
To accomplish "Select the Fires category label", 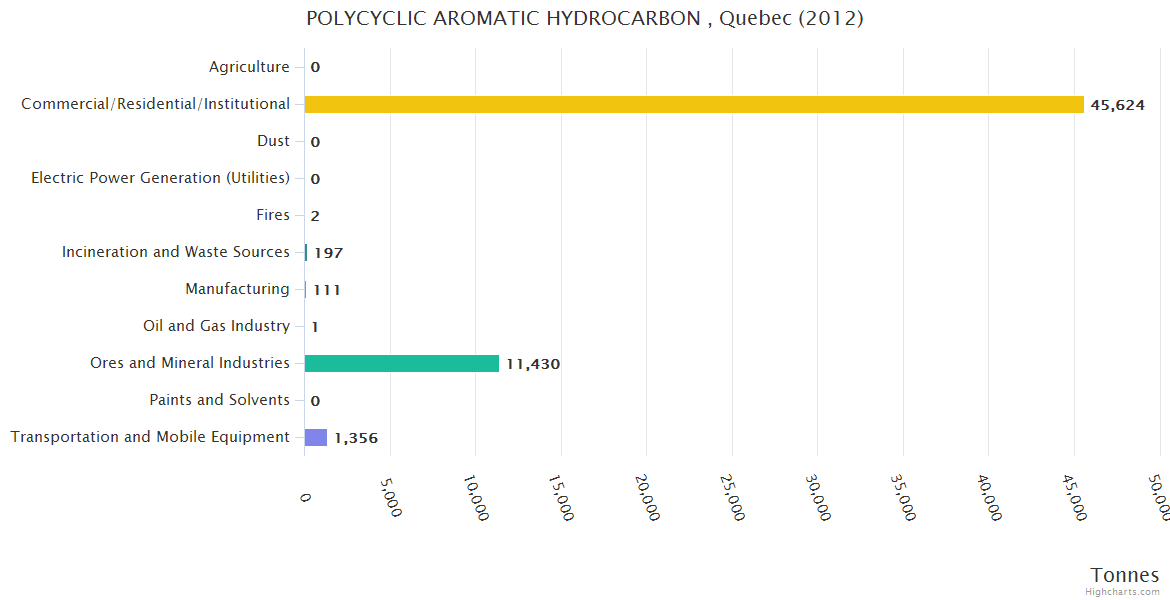I will 273,215.
